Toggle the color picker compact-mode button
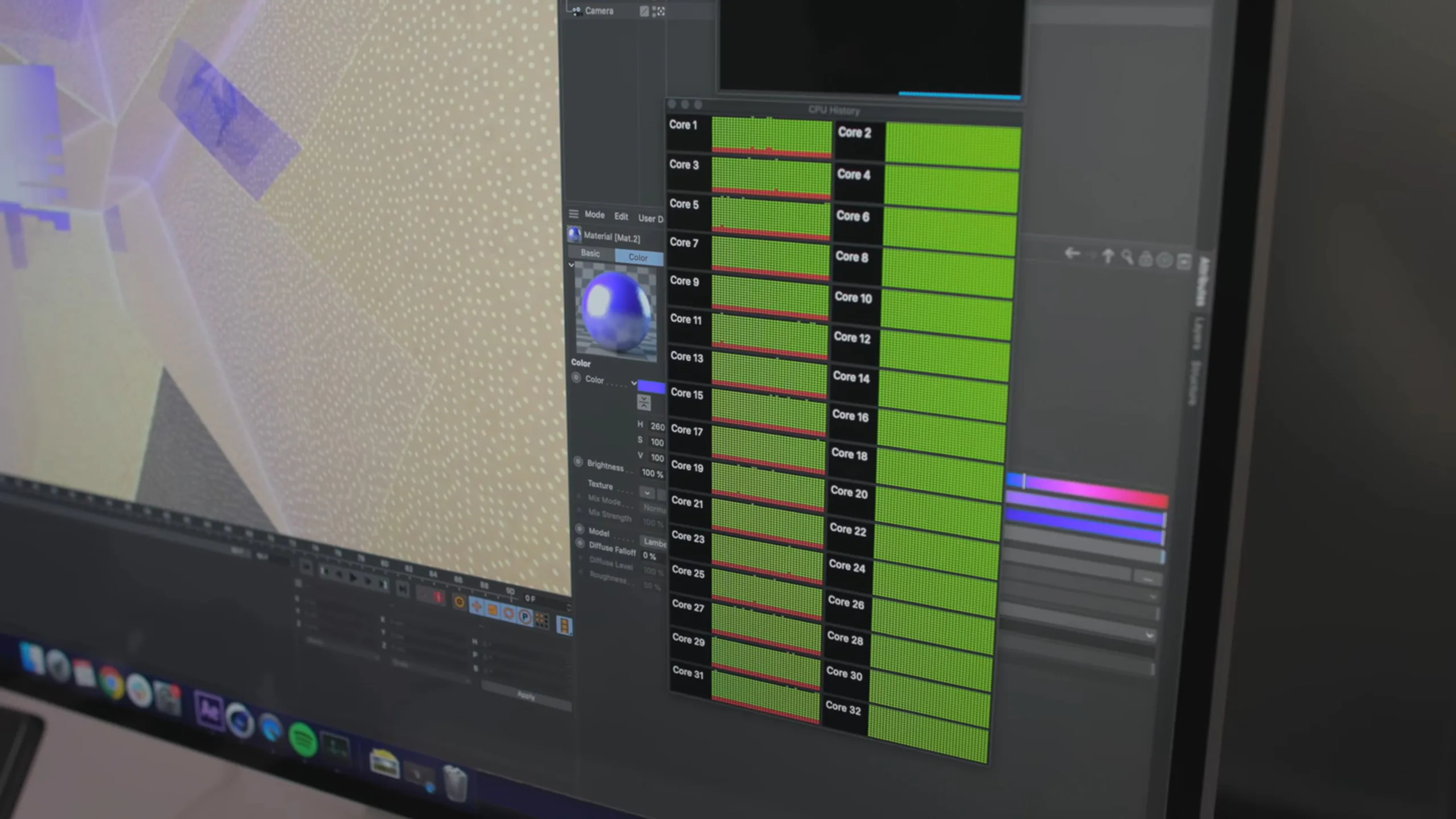Viewport: 1456px width, 819px height. [644, 403]
